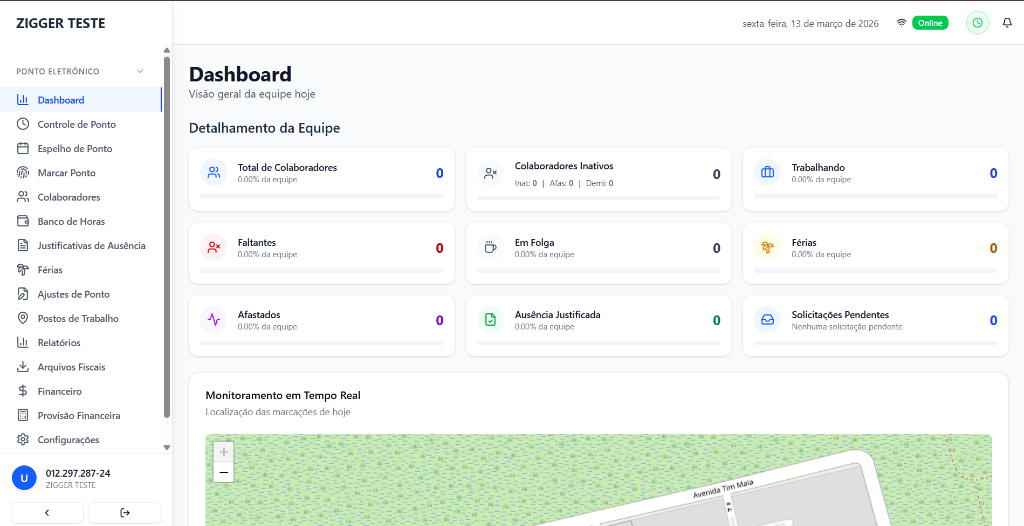The image size is (1024, 526).
Task: Click the Arquivos Fiscais download icon
Action: point(23,367)
